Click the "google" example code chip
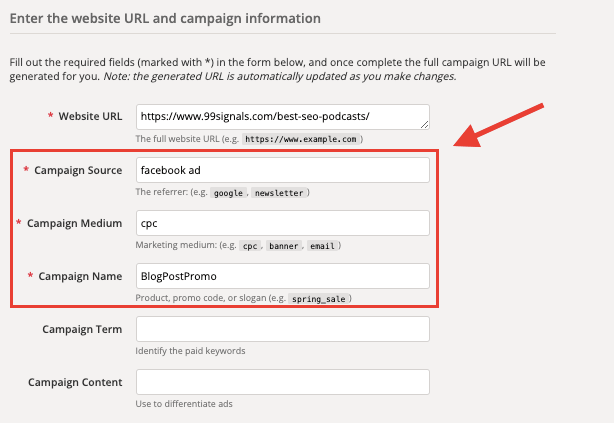Viewport: 614px width, 423px height. (x=229, y=192)
